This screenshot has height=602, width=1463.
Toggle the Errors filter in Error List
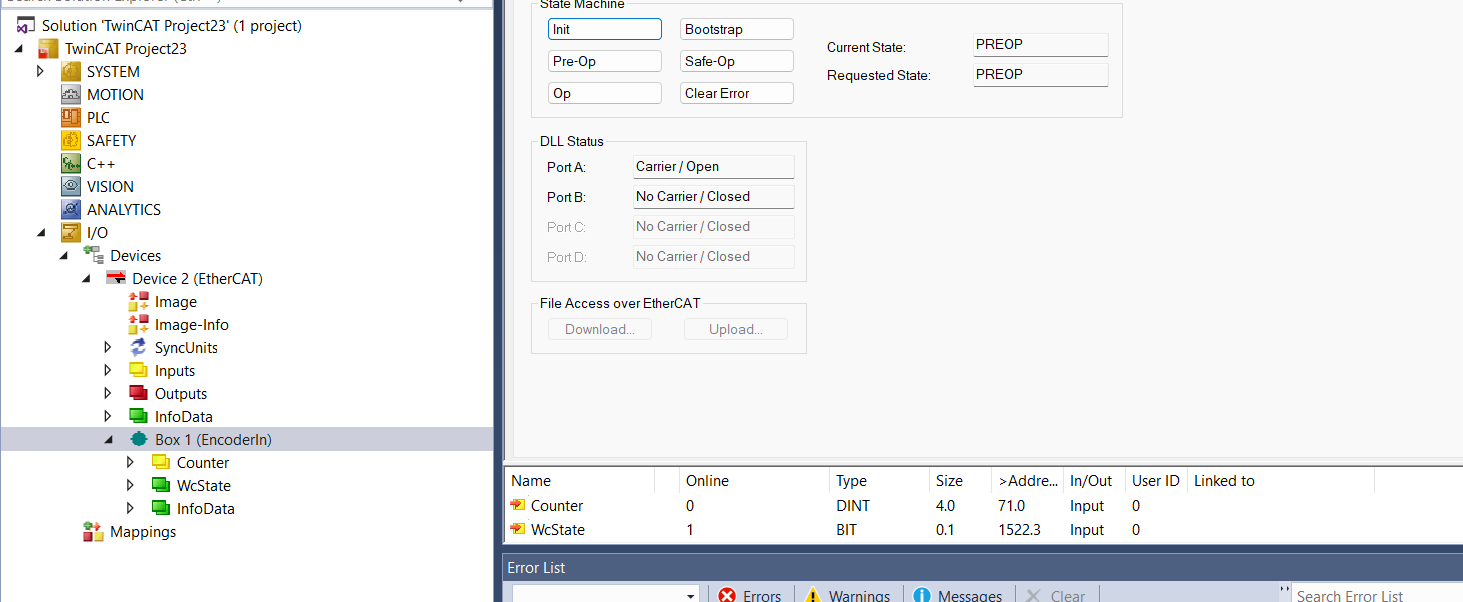[x=750, y=595]
